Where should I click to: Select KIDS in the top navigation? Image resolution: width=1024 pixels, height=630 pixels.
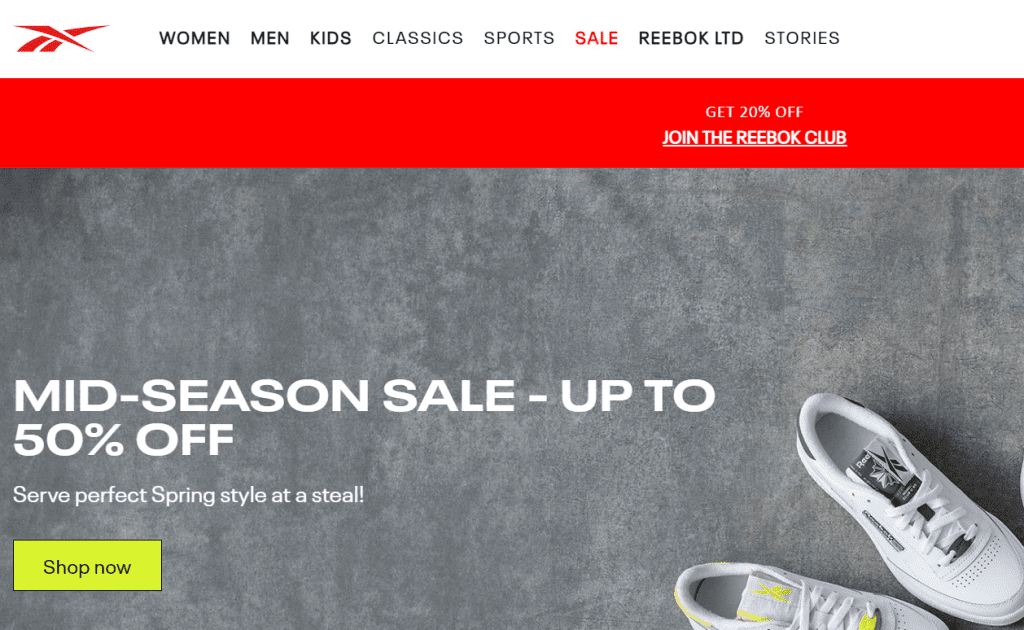[x=330, y=39]
